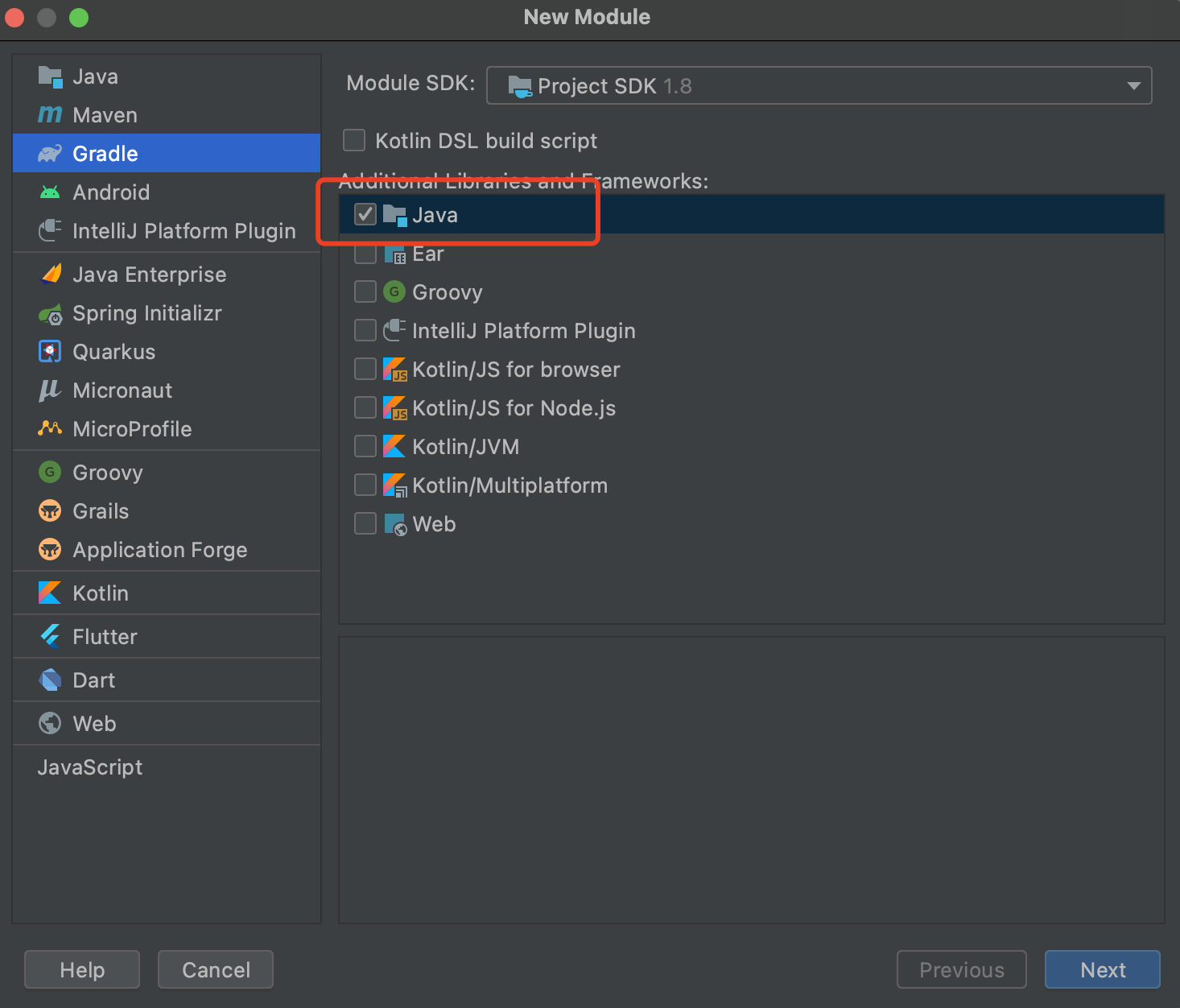Click the Java Enterprise icon
Viewport: 1180px width, 1008px height.
(51, 275)
